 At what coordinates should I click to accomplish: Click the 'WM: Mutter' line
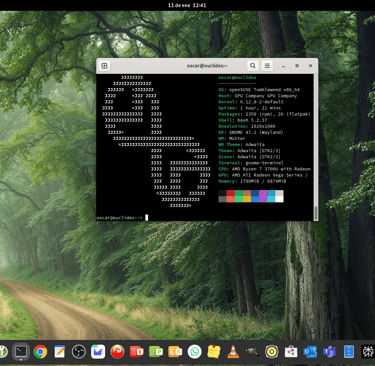tap(232, 138)
